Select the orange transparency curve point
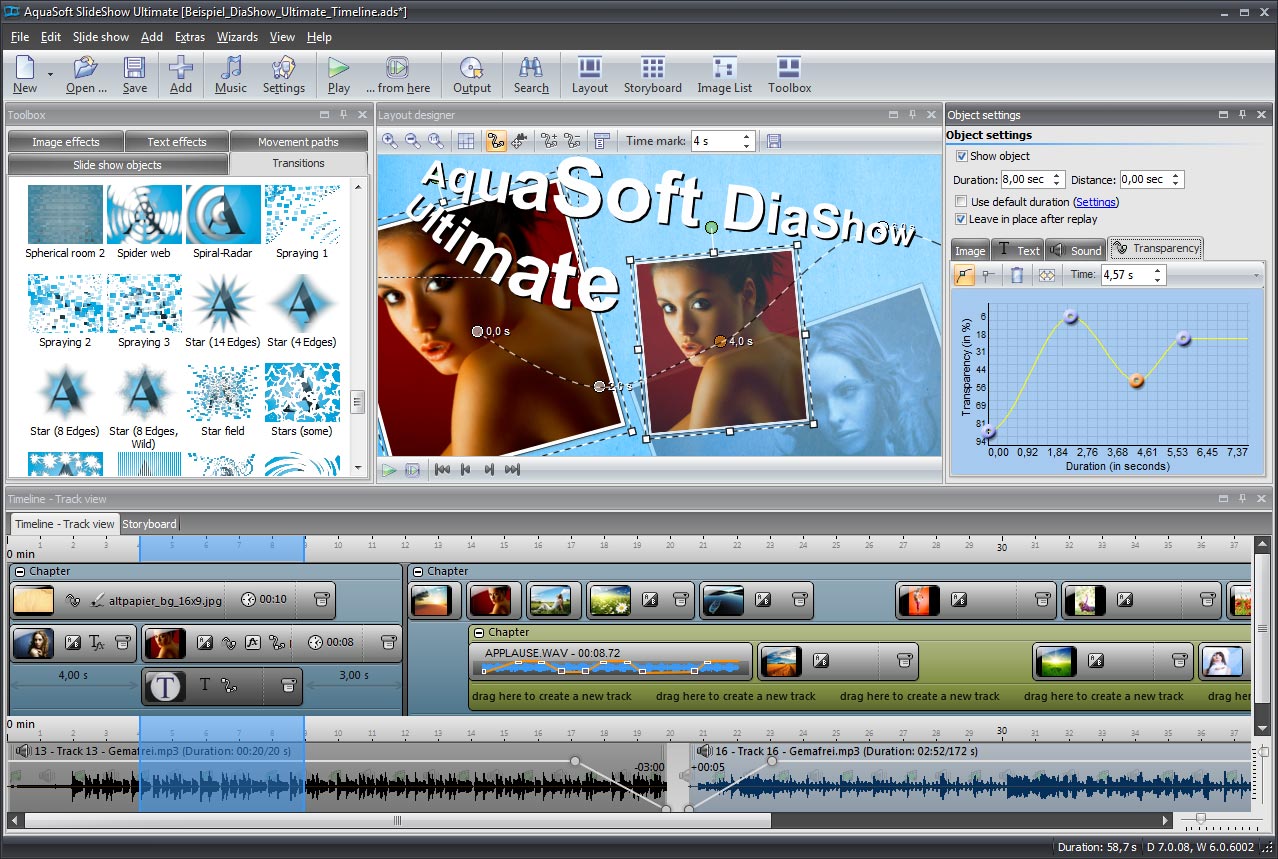The width and height of the screenshot is (1278, 859). pos(1136,380)
